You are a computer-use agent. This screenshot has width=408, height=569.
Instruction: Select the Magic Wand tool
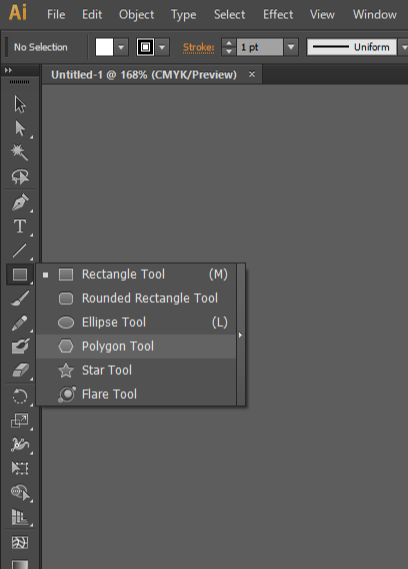(x=20, y=152)
